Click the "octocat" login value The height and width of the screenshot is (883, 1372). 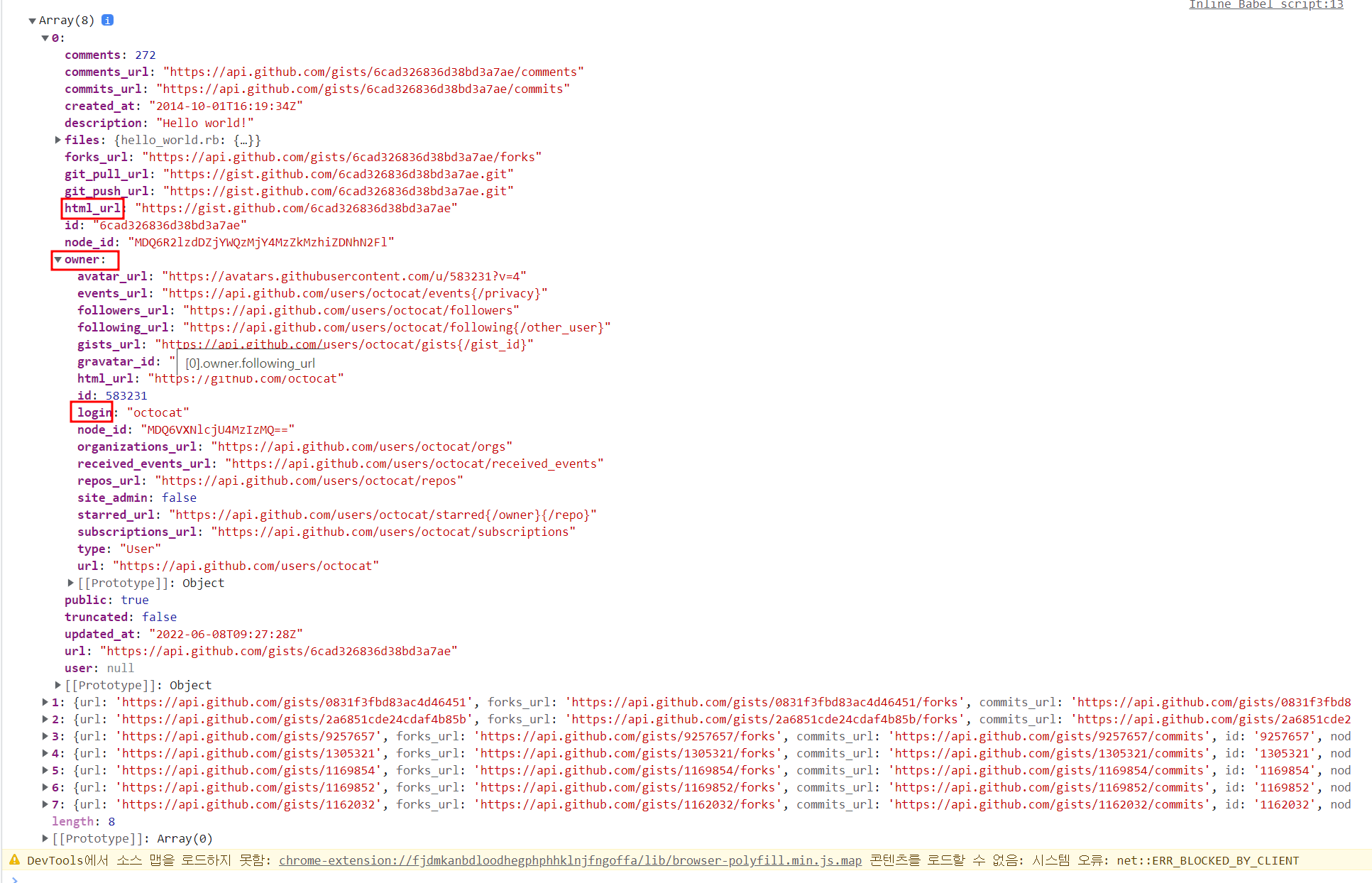(158, 412)
